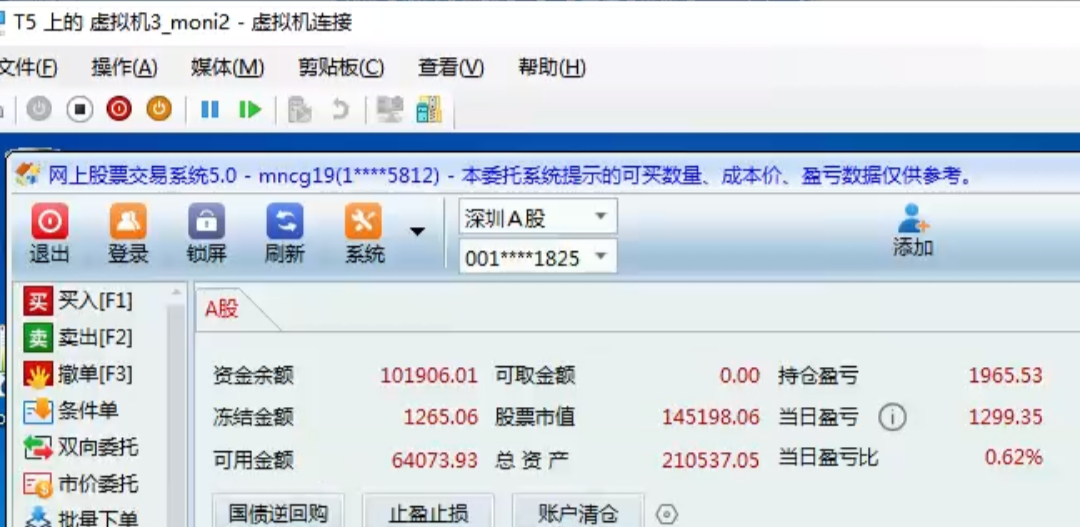Click the 持仓盈亏 value 1965.53
The height and width of the screenshot is (527, 1080).
pos(1006,375)
